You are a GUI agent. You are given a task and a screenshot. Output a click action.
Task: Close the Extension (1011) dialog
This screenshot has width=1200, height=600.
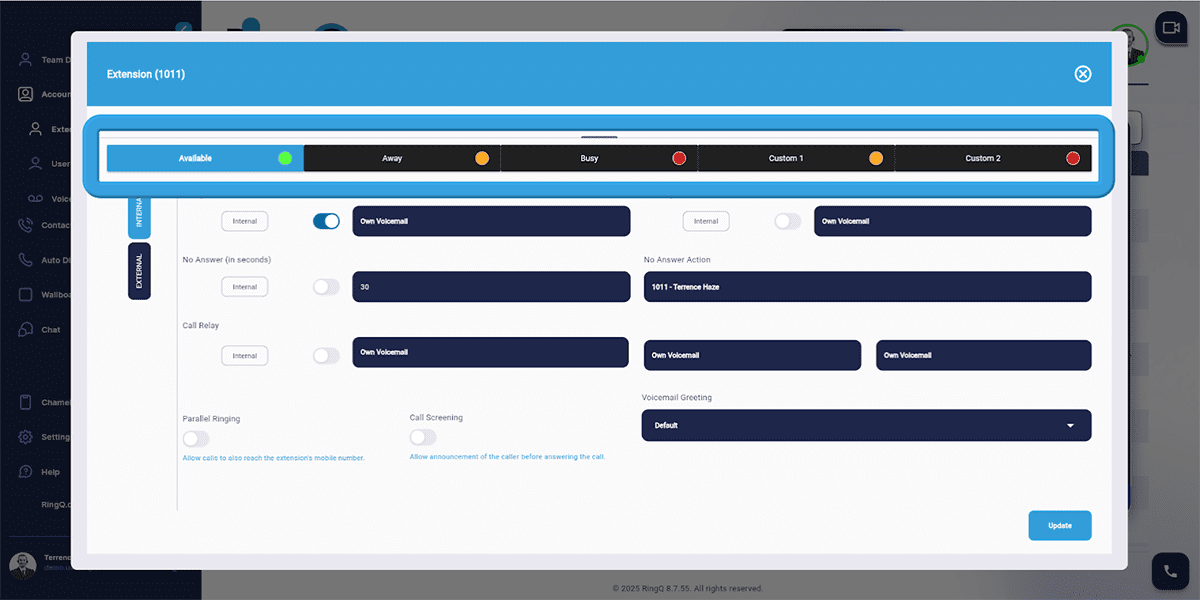[x=1082, y=74]
